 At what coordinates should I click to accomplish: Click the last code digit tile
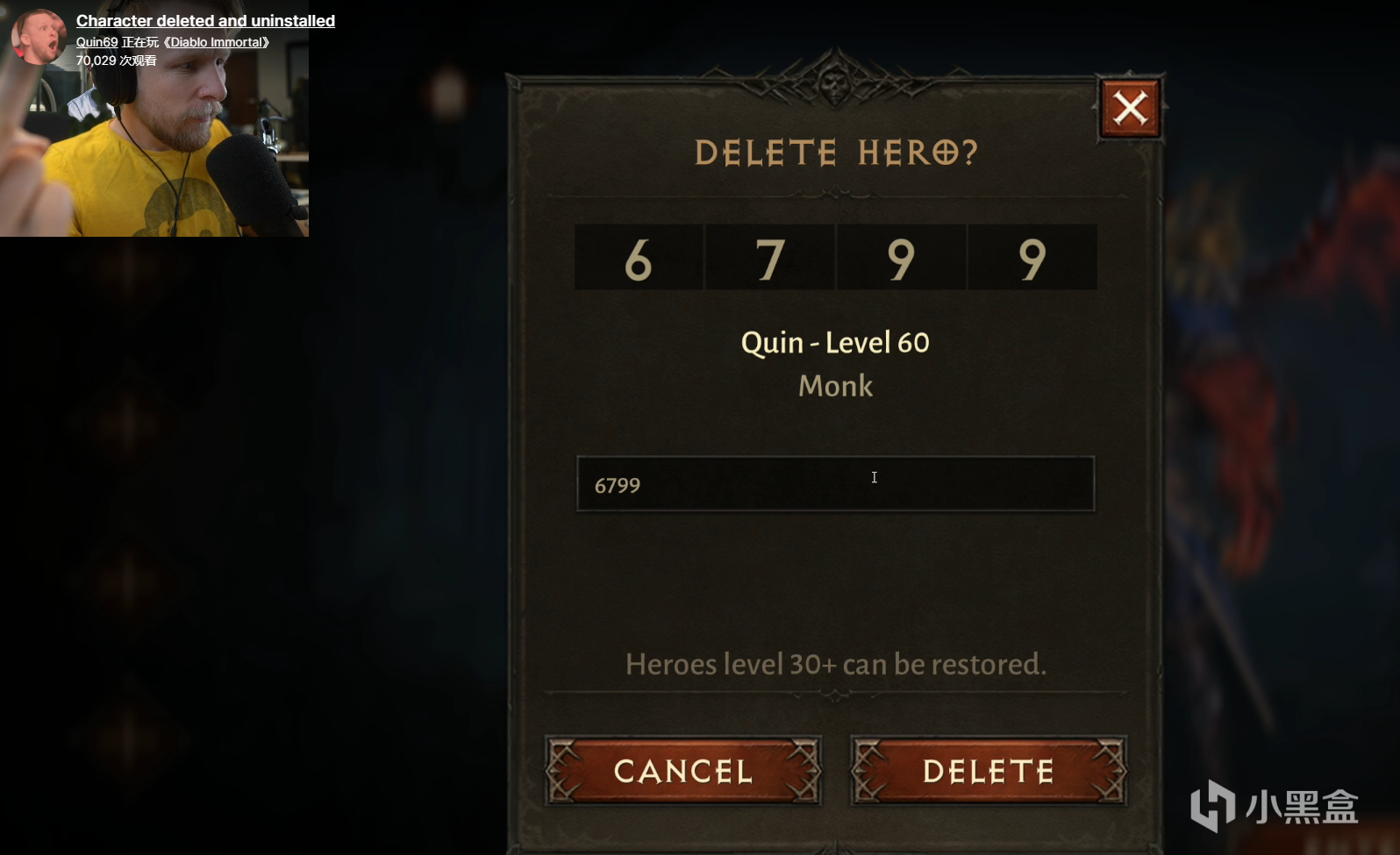tap(1032, 257)
